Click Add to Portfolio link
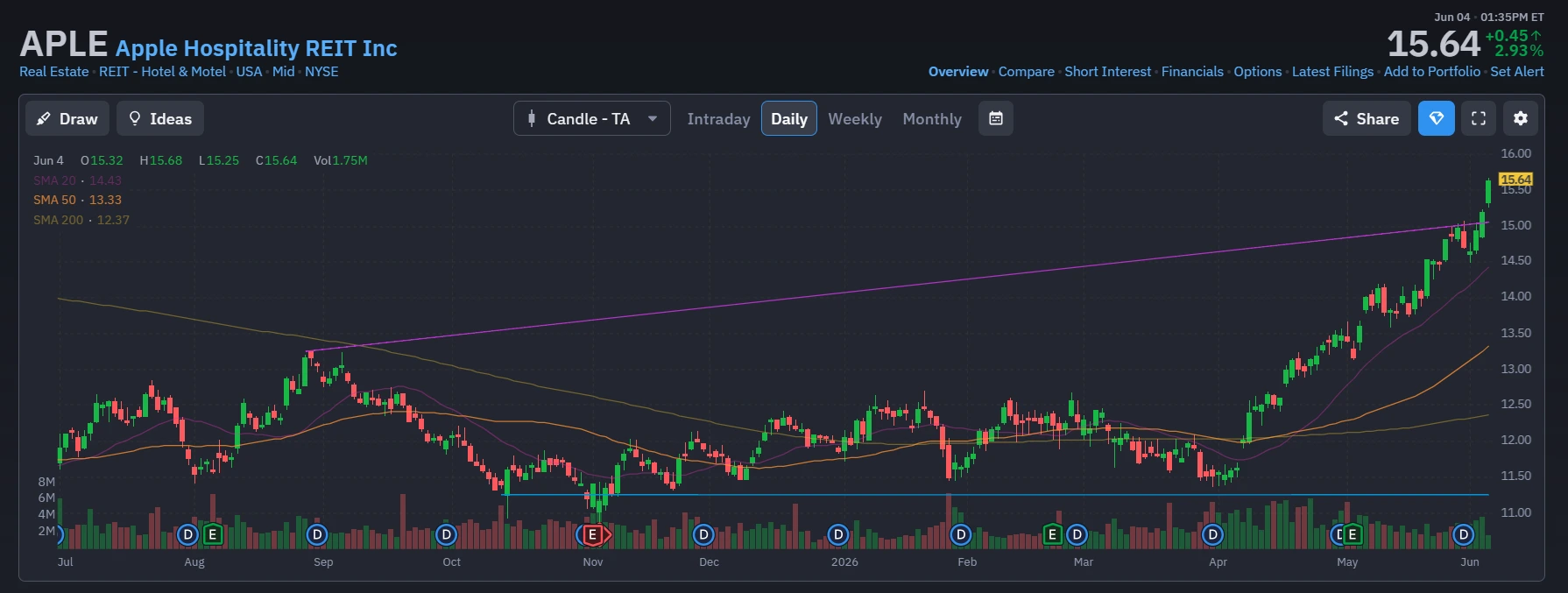The width and height of the screenshot is (1568, 593). 1432,72
